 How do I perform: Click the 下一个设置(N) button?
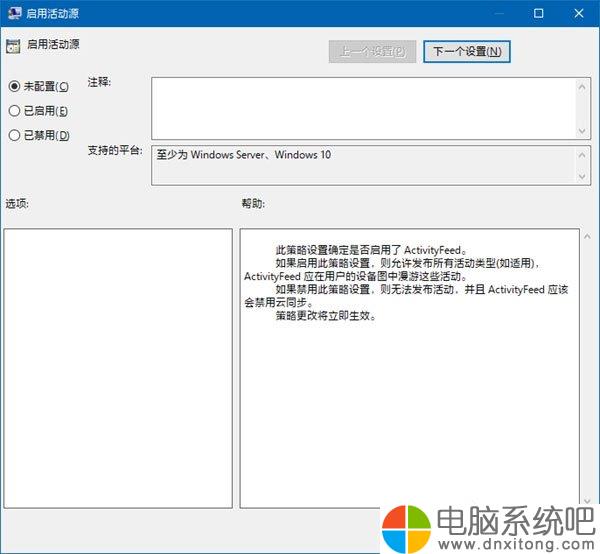467,51
